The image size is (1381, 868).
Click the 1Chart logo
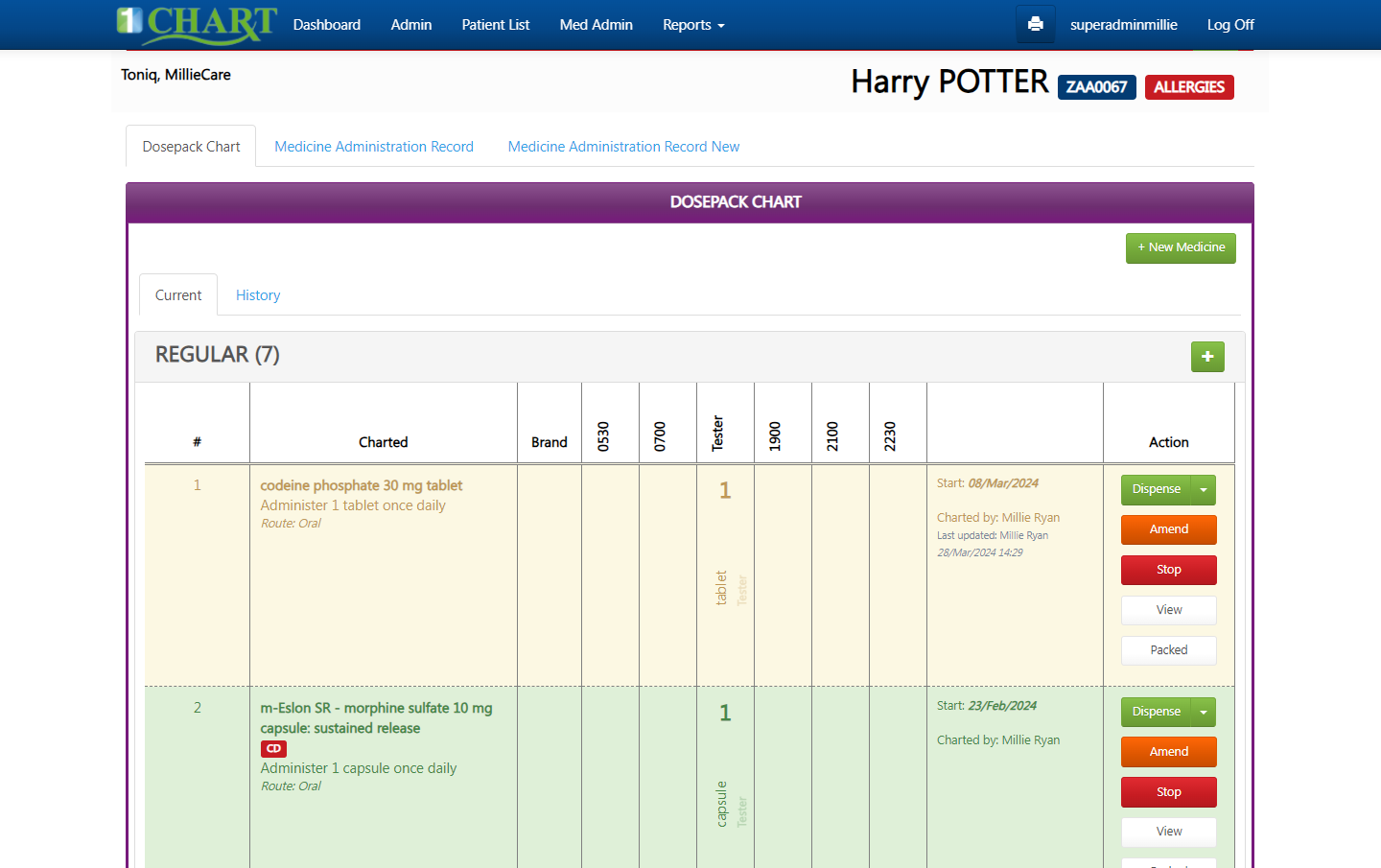[x=197, y=25]
